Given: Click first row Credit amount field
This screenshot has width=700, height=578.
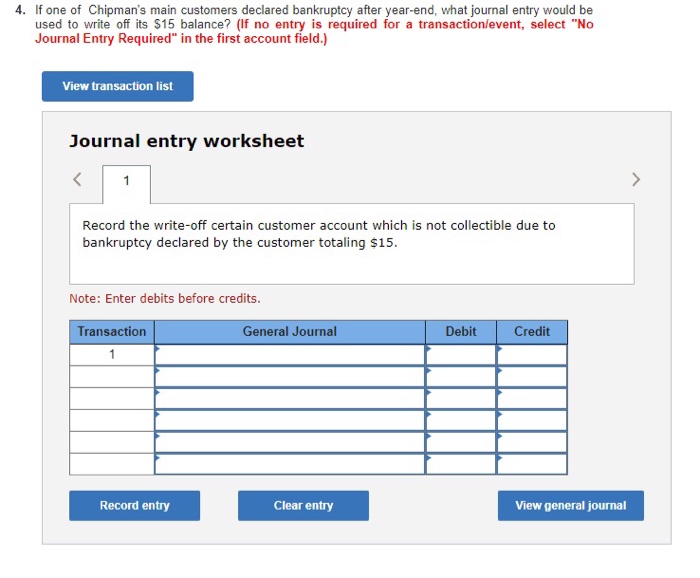Looking at the screenshot, I should pyautogui.click(x=532, y=355).
